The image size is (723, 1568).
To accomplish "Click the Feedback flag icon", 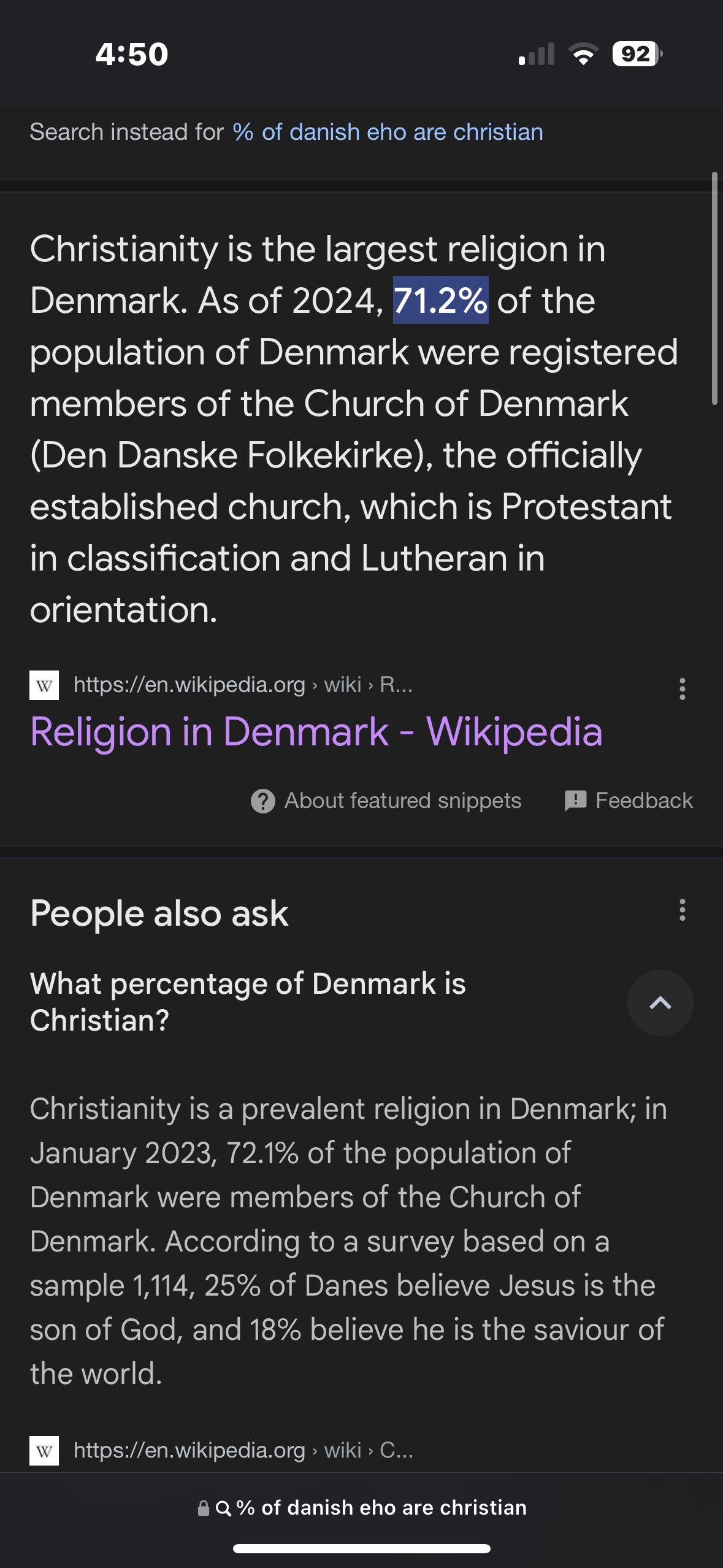I will tap(575, 801).
